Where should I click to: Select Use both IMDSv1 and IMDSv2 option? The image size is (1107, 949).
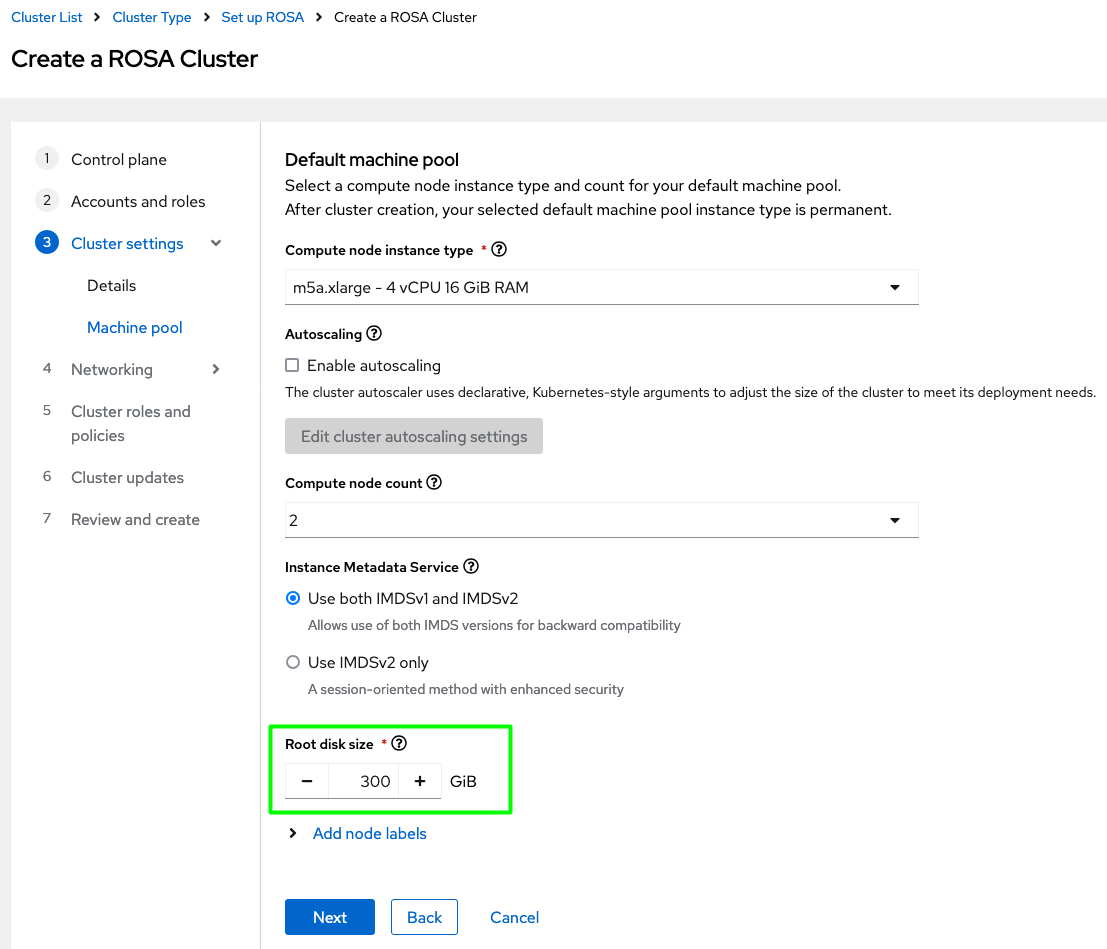[x=293, y=599]
